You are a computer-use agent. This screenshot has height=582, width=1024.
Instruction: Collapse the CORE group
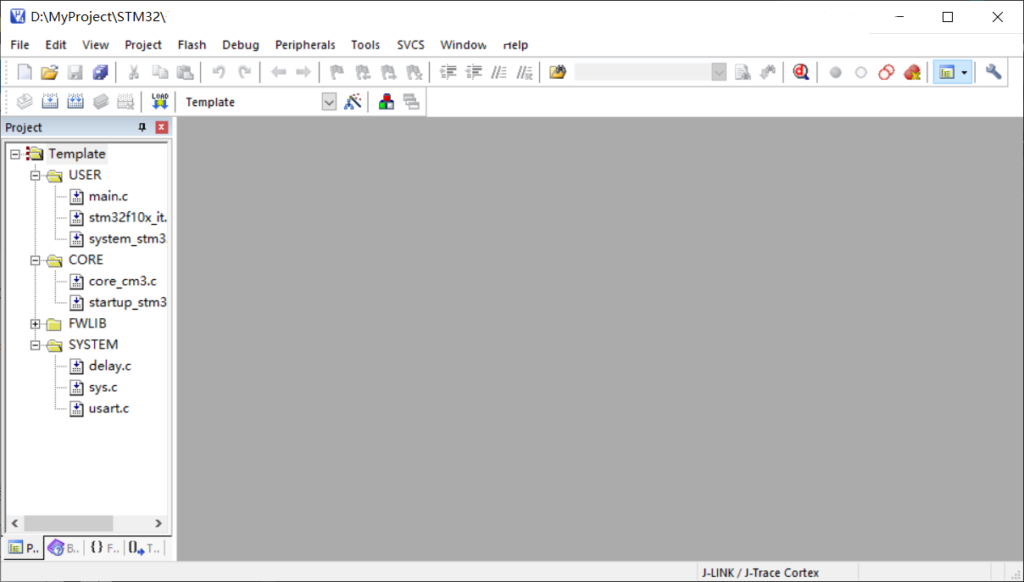pos(35,261)
